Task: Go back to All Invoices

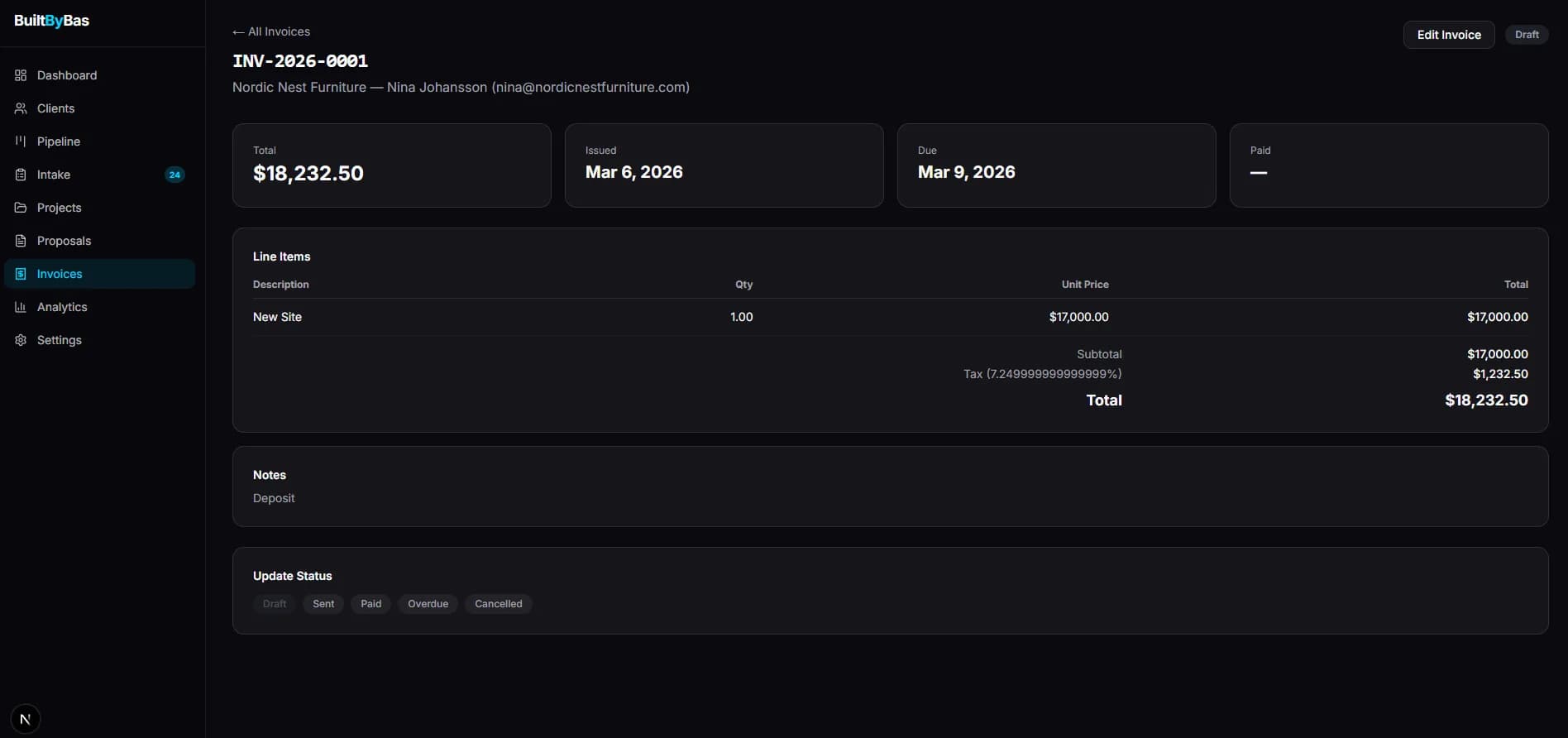Action: click(271, 31)
